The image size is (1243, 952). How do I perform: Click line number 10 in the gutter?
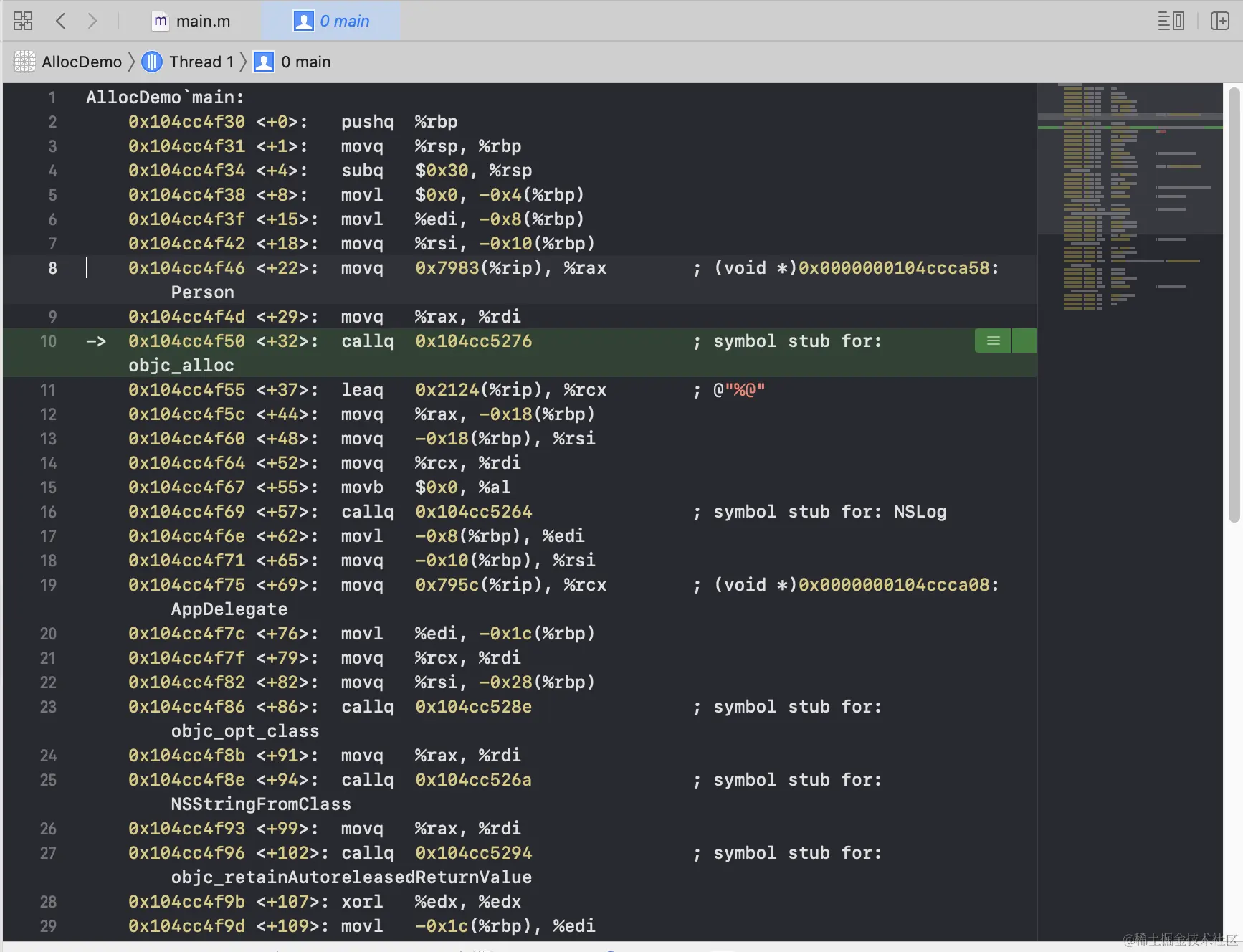point(48,341)
